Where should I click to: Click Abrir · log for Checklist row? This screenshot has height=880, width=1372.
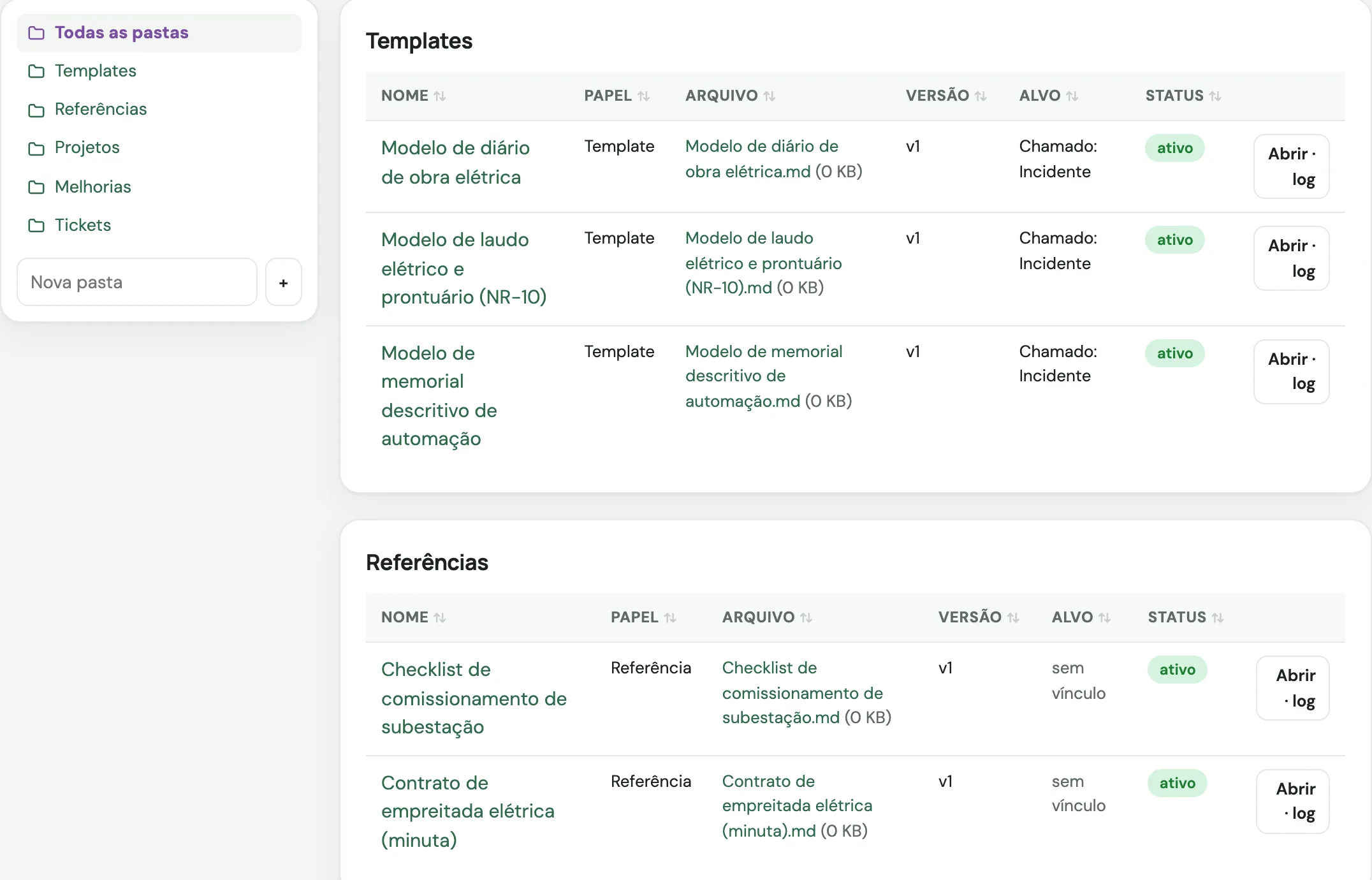coord(1293,688)
